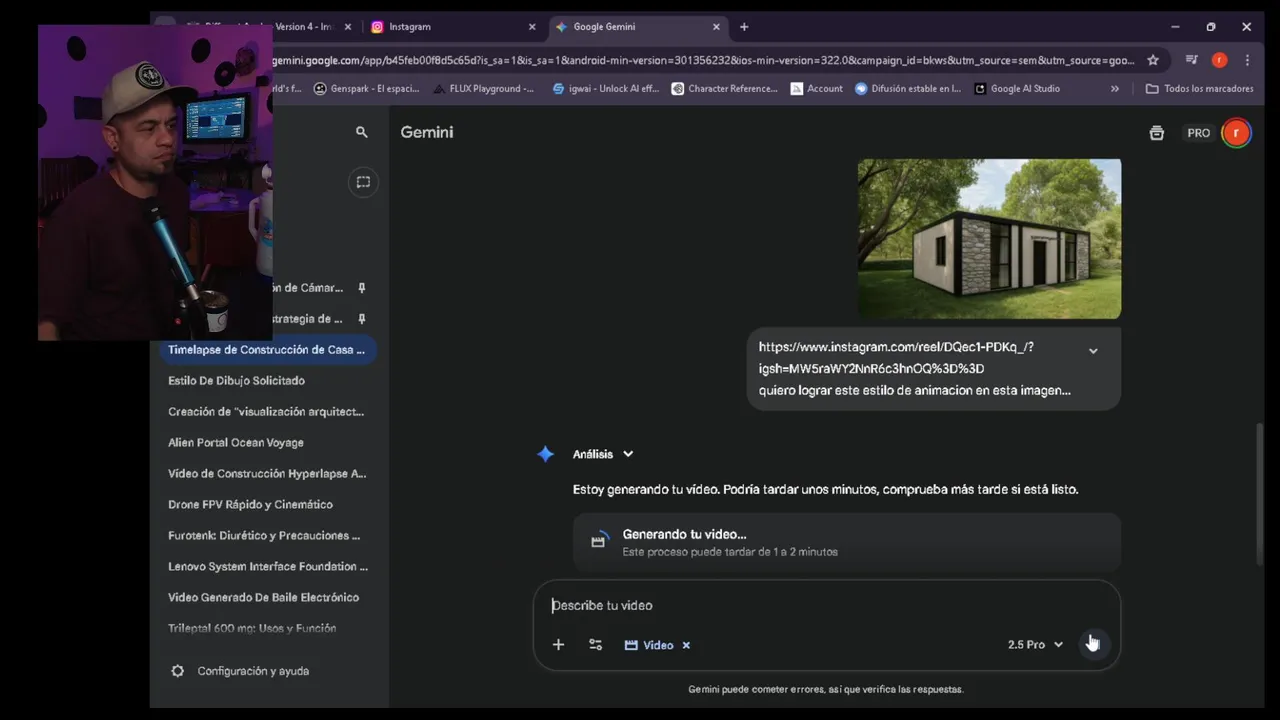The height and width of the screenshot is (720, 1280).
Task: Click the temporary chat icon in sidebar
Action: (363, 182)
